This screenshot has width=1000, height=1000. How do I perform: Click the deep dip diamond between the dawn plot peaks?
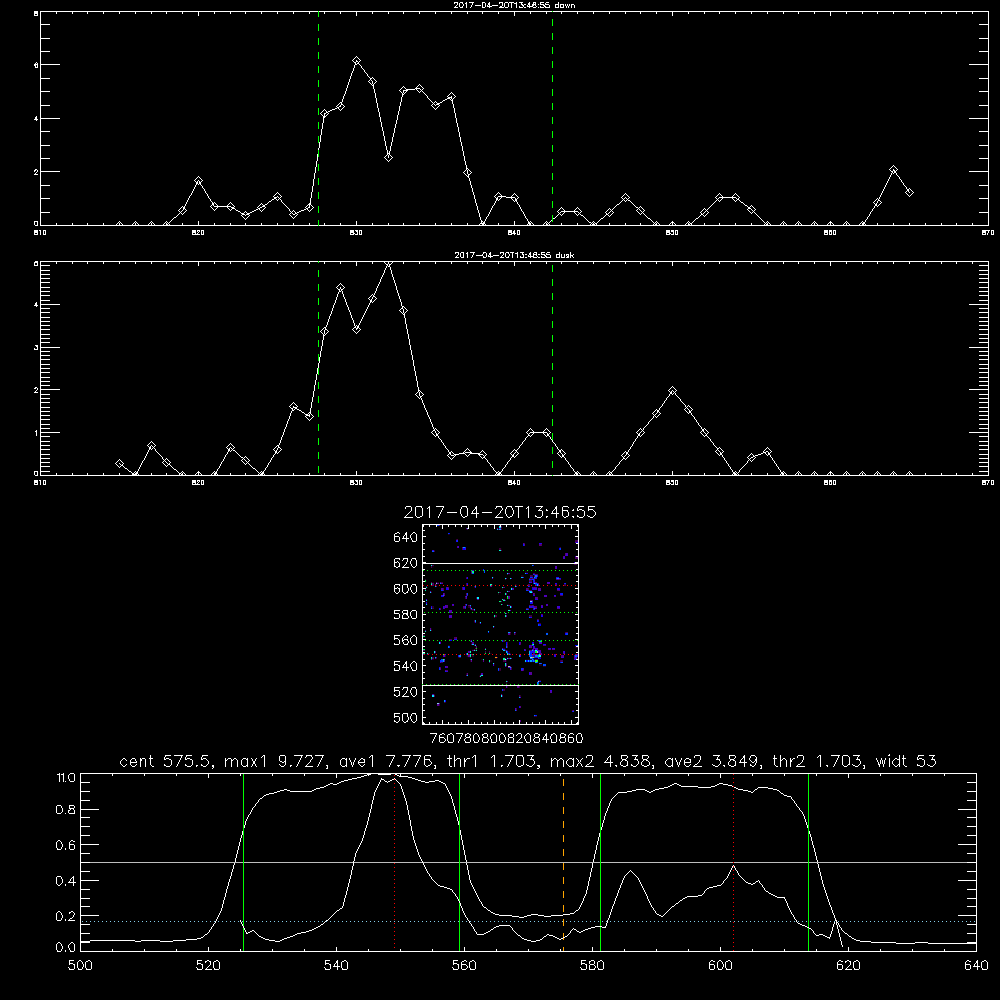[388, 157]
